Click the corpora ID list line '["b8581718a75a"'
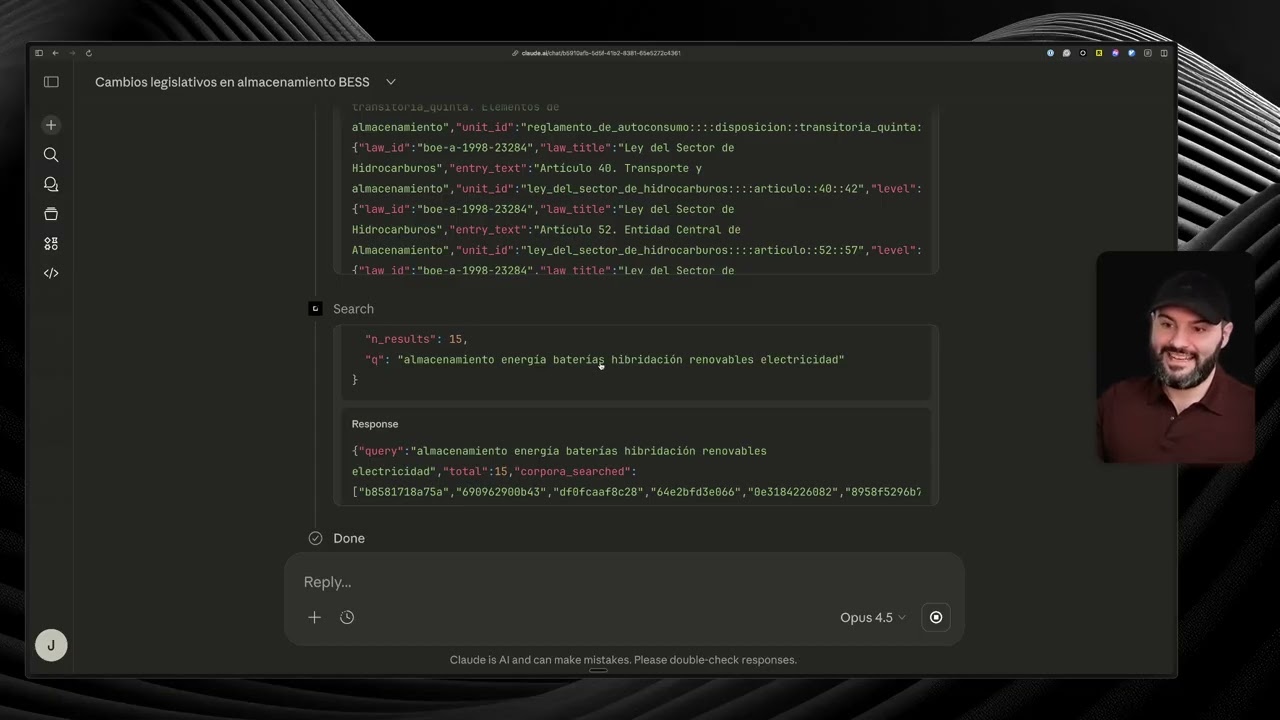1280x720 pixels. point(636,492)
